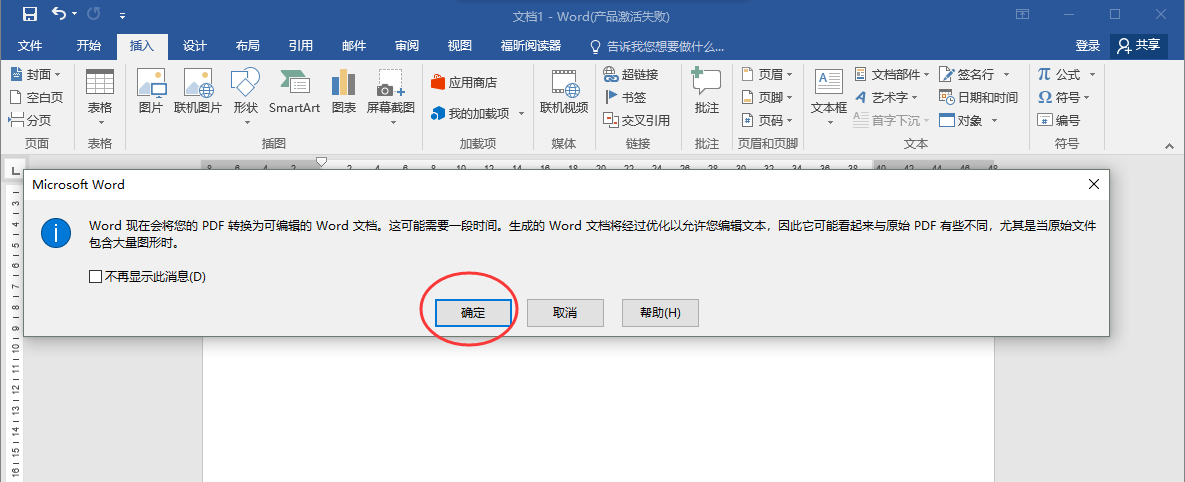The image size is (1185, 482).
Task: Check 不再显示此消息 checkbox
Action: 95,277
